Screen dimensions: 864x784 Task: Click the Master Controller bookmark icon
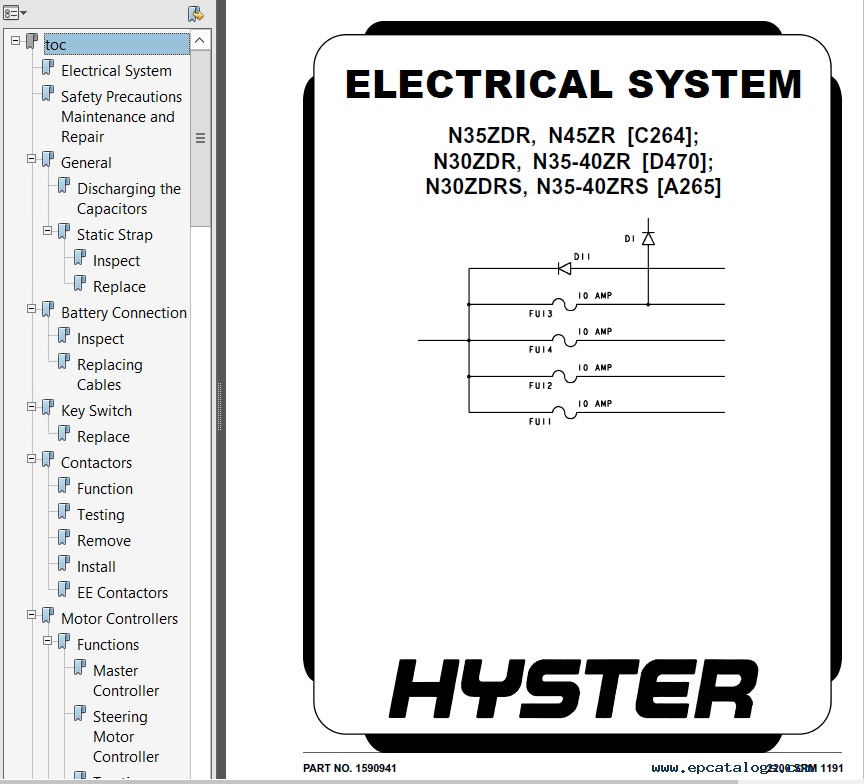coord(80,668)
